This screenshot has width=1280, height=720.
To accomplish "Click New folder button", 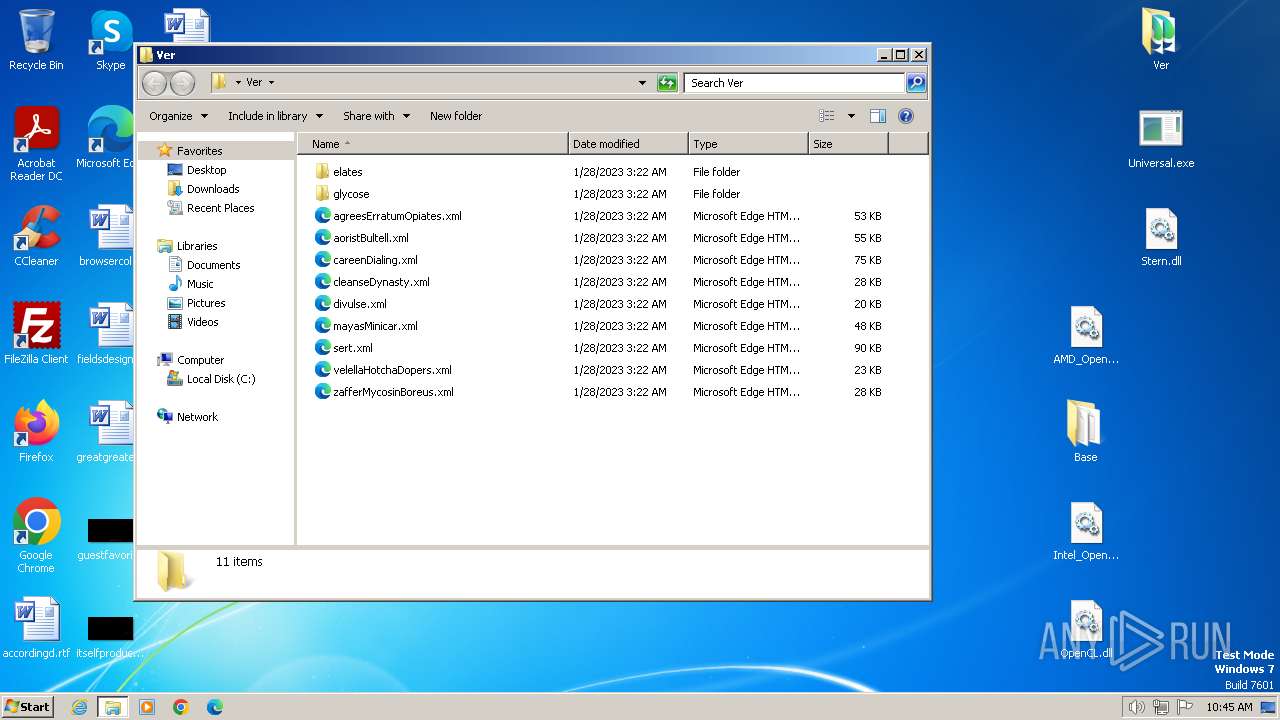I will click(x=456, y=116).
